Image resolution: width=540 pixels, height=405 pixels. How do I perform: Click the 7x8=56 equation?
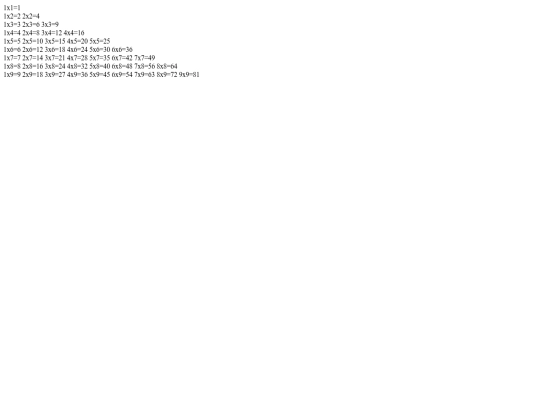pyautogui.click(x=145, y=66)
